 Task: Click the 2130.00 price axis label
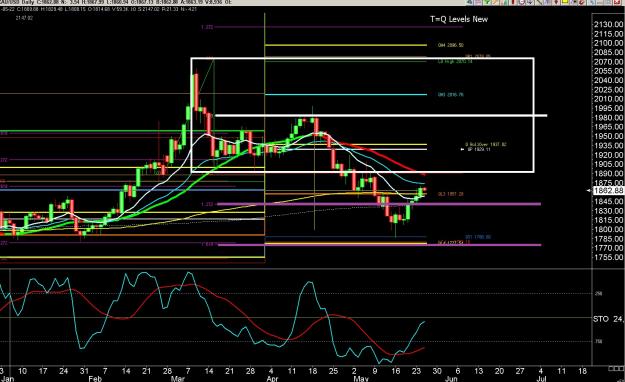tap(608, 24)
